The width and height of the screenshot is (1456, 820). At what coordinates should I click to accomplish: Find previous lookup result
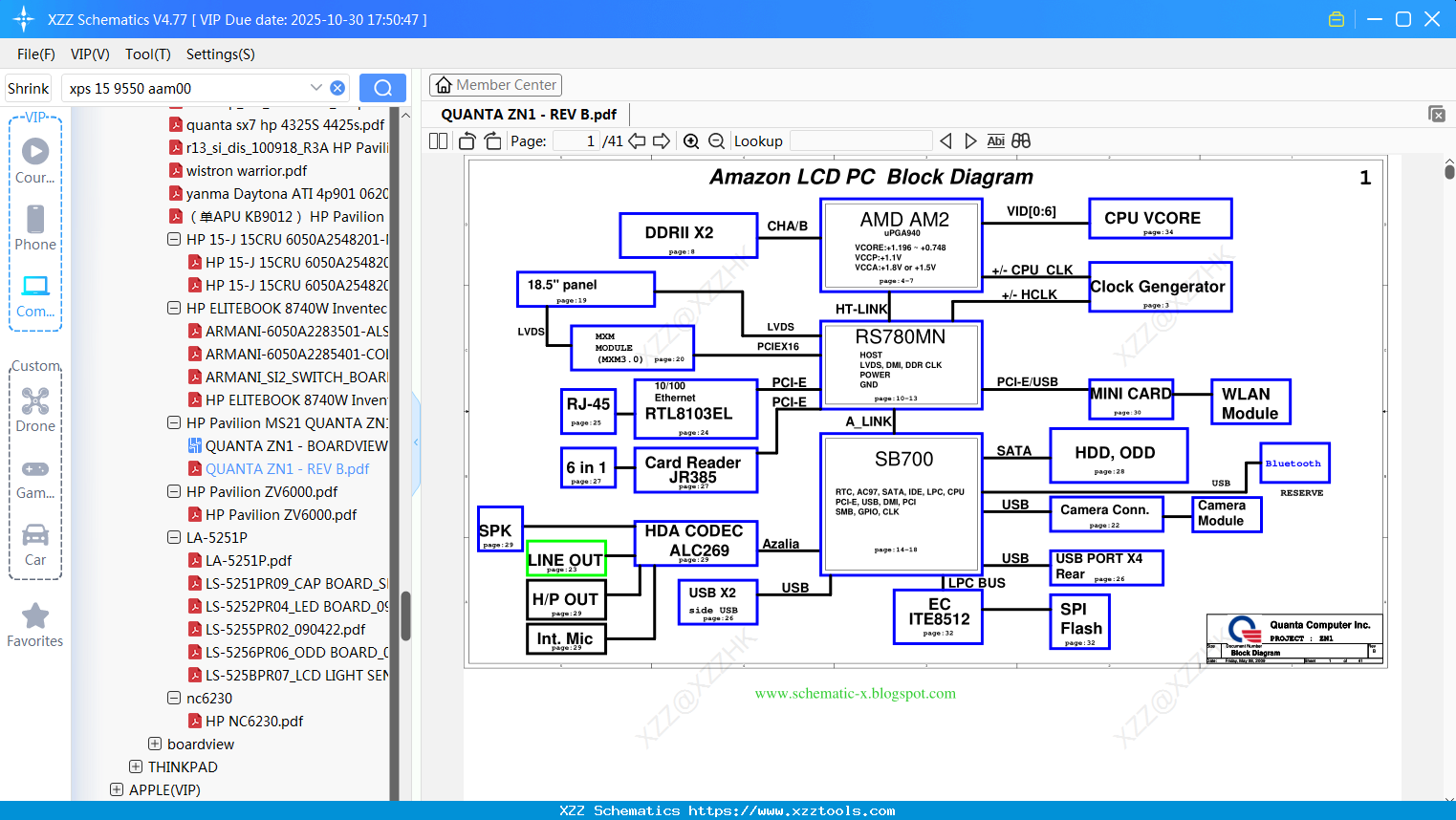tap(945, 140)
